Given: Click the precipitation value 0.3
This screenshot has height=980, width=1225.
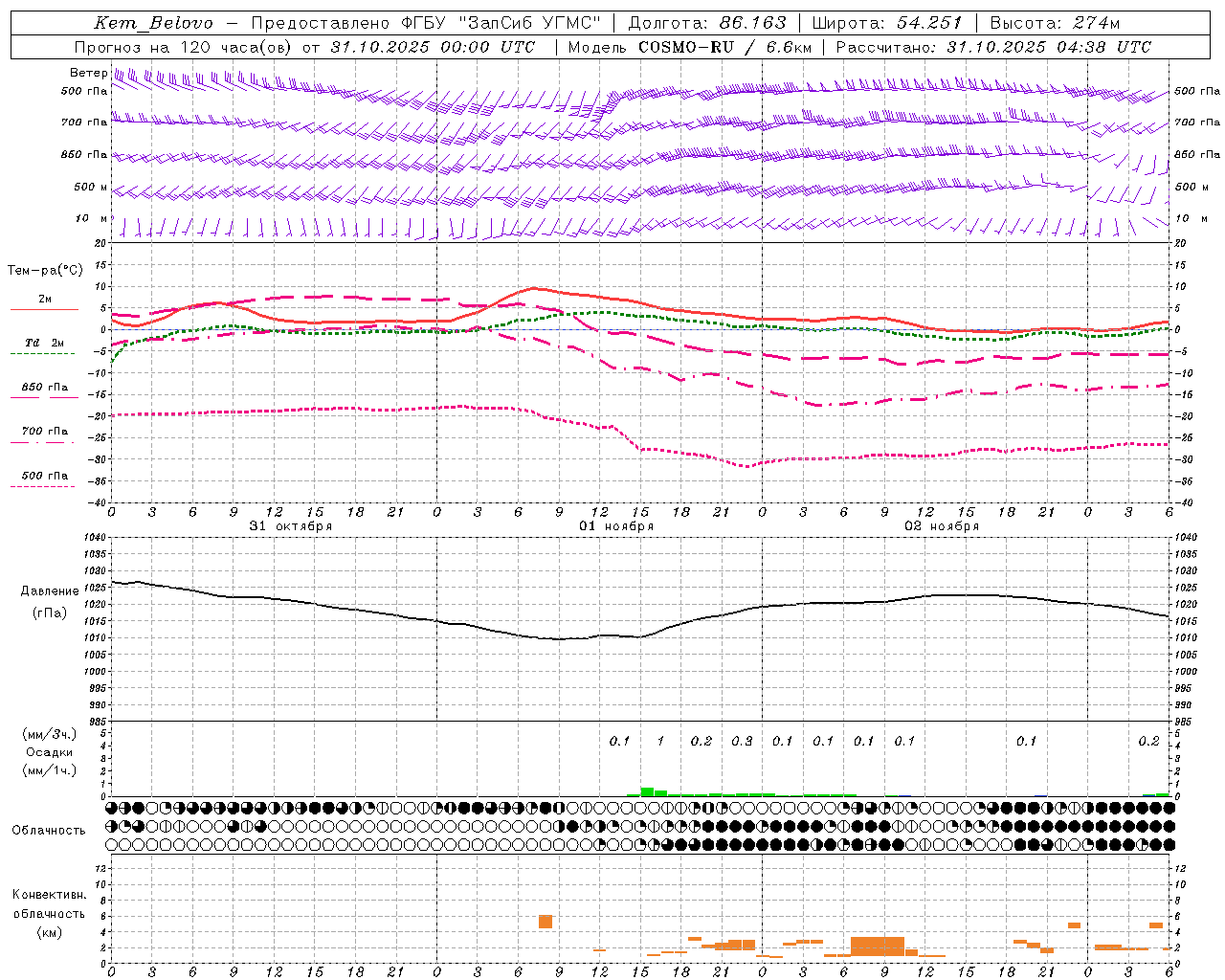Looking at the screenshot, I should (x=742, y=741).
